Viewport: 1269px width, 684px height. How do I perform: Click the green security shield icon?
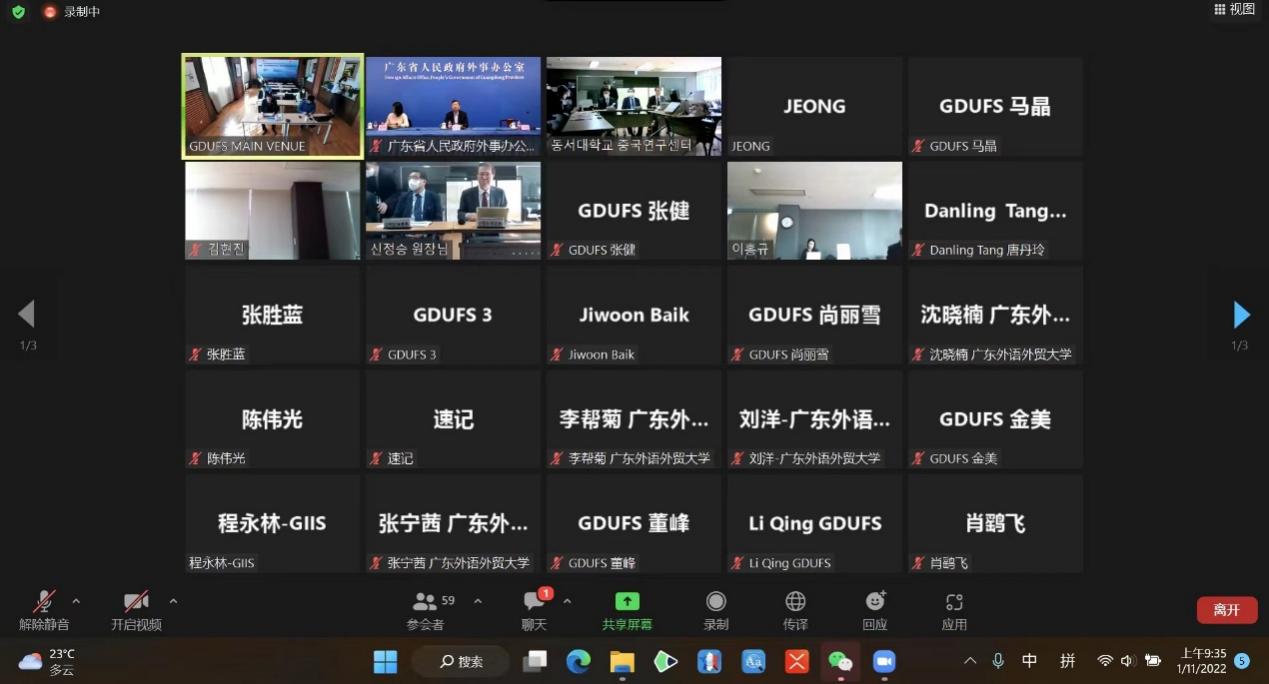pos(18,12)
